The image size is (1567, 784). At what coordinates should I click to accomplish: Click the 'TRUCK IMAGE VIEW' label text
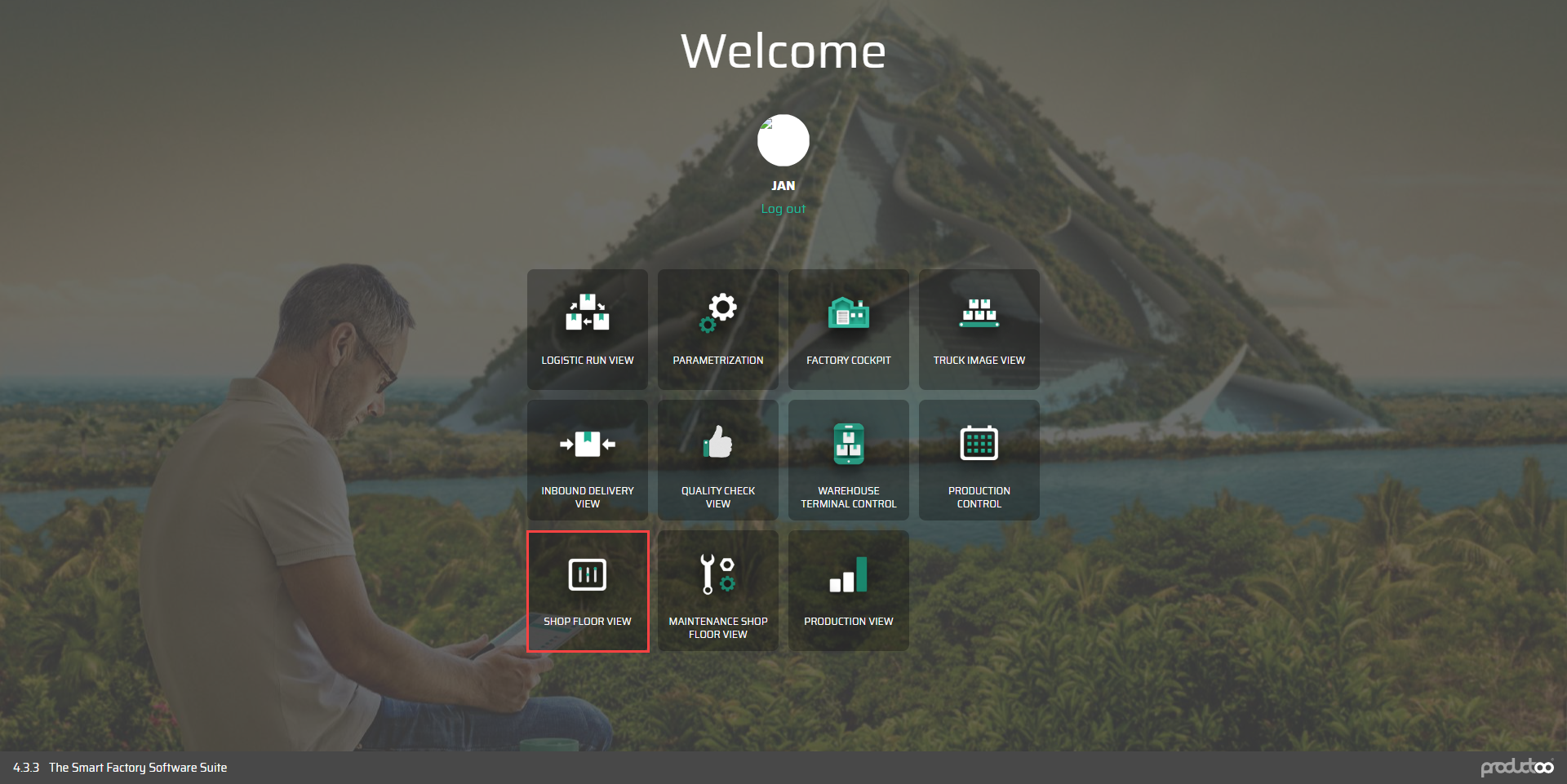coord(979,361)
